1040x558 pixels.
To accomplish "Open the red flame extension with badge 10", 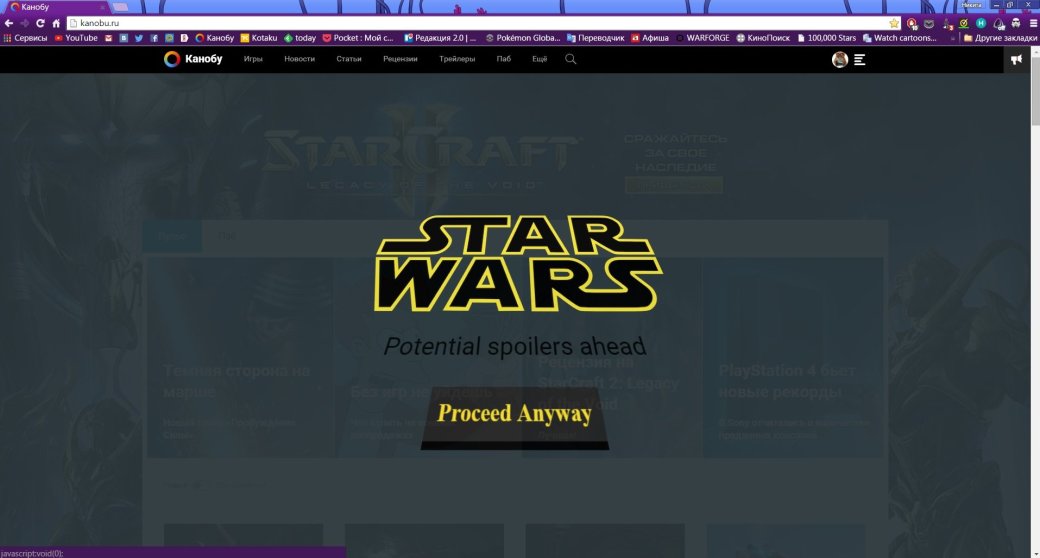I will tap(912, 24).
